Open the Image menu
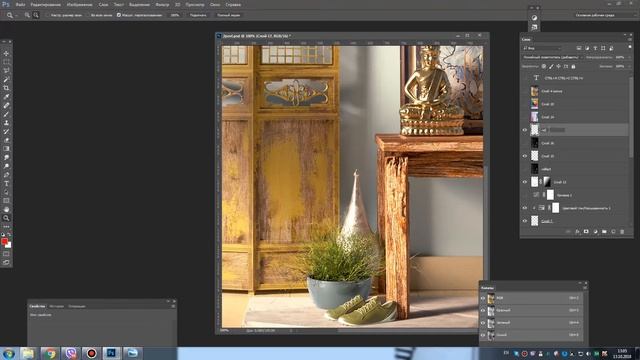 pos(80,4)
